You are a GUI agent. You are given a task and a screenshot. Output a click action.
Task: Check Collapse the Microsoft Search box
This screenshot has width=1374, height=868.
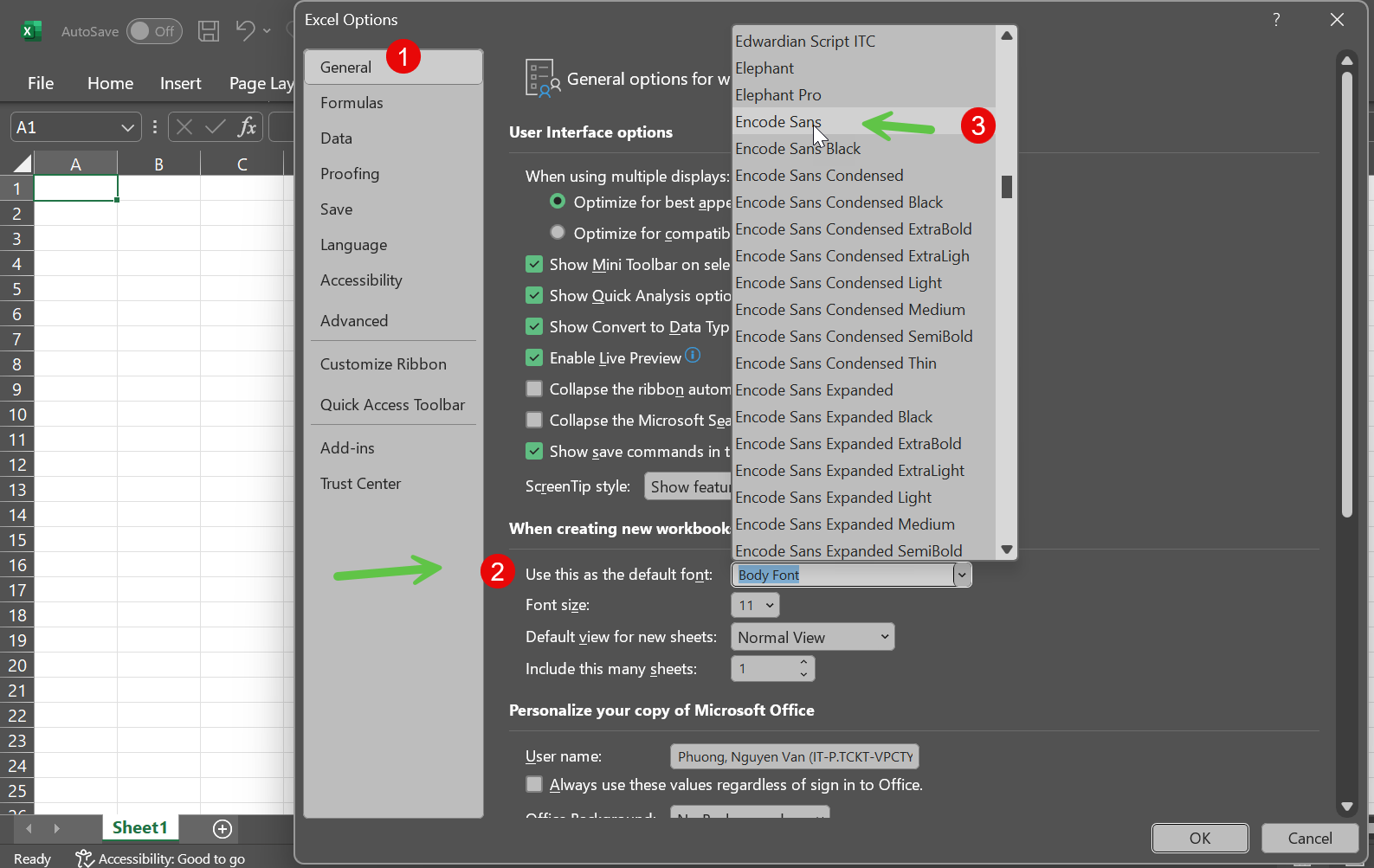pyautogui.click(x=534, y=420)
